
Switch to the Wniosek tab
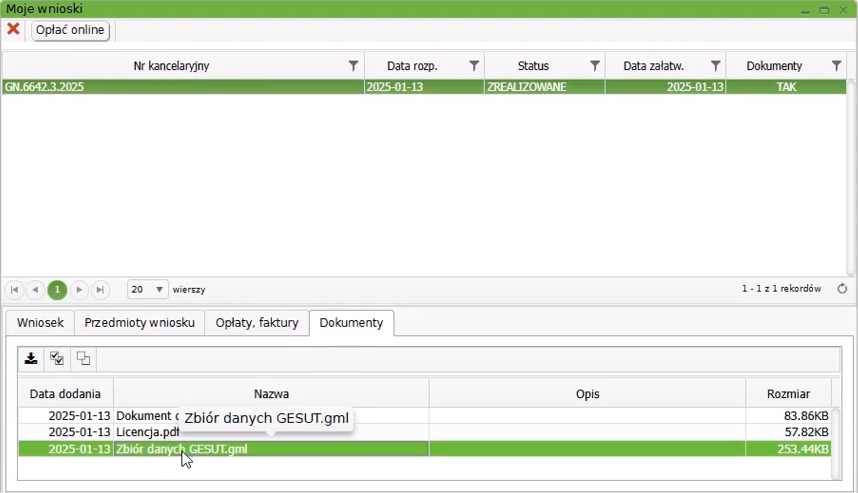click(40, 323)
